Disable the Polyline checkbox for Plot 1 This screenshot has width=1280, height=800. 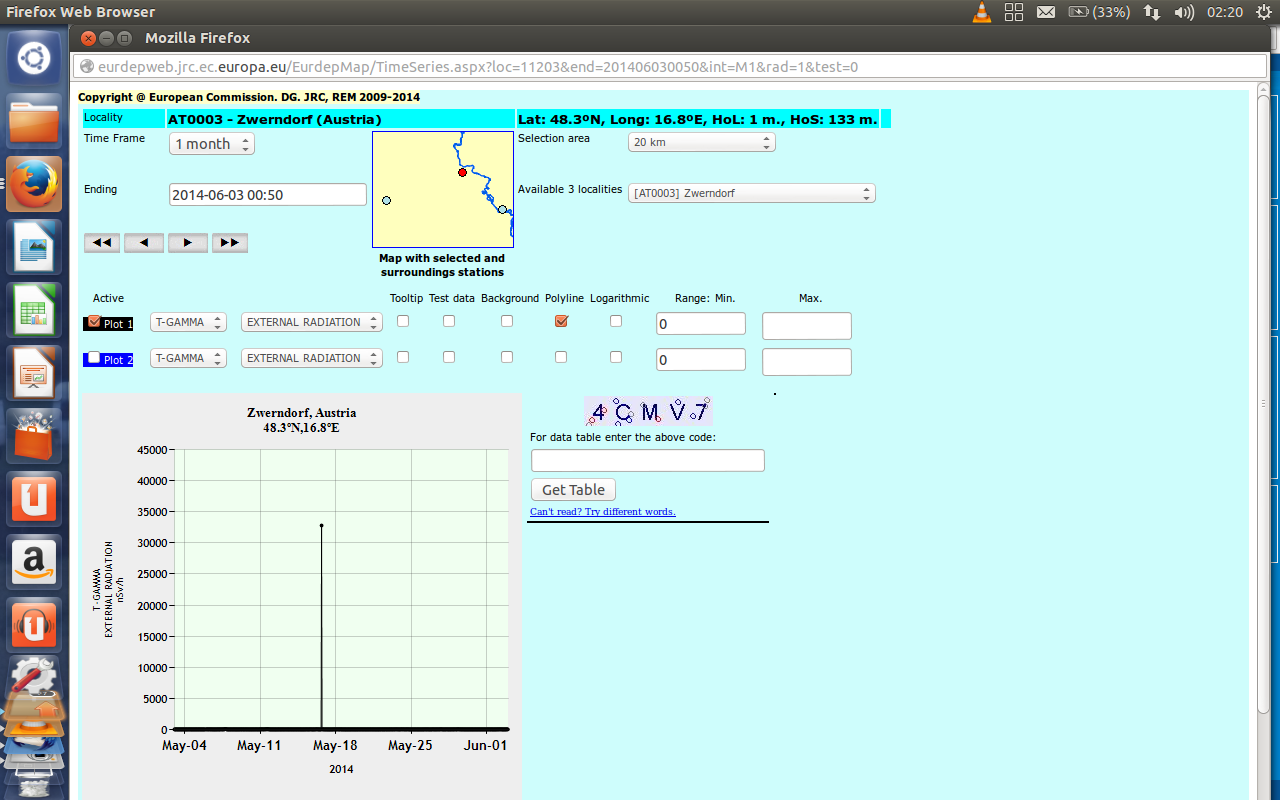(561, 321)
